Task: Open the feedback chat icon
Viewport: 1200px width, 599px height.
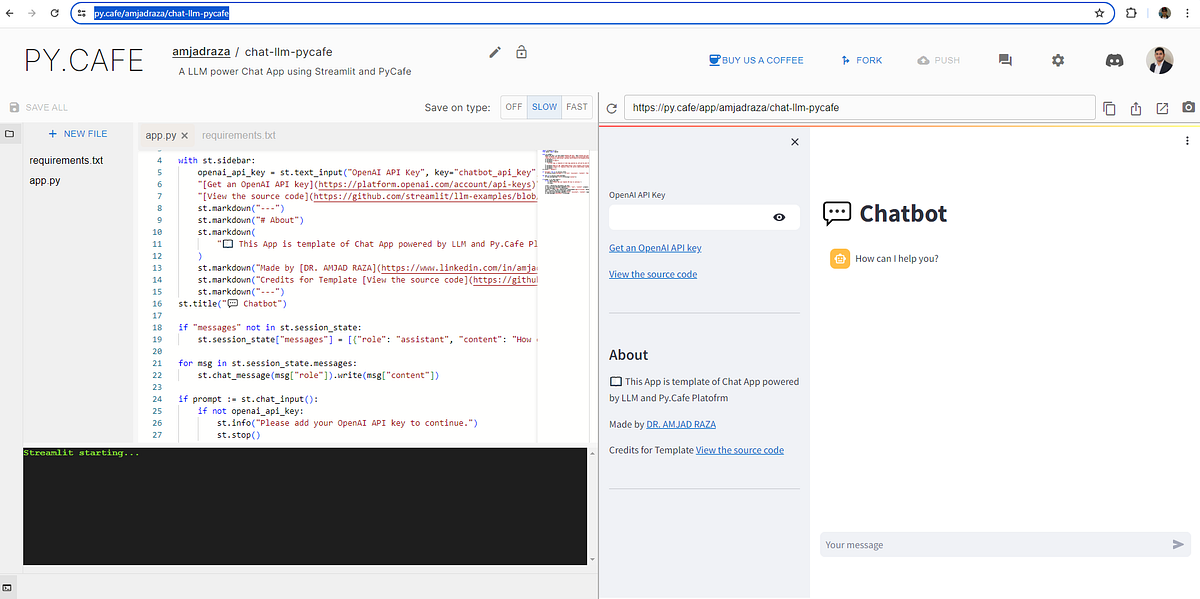Action: tap(1005, 60)
